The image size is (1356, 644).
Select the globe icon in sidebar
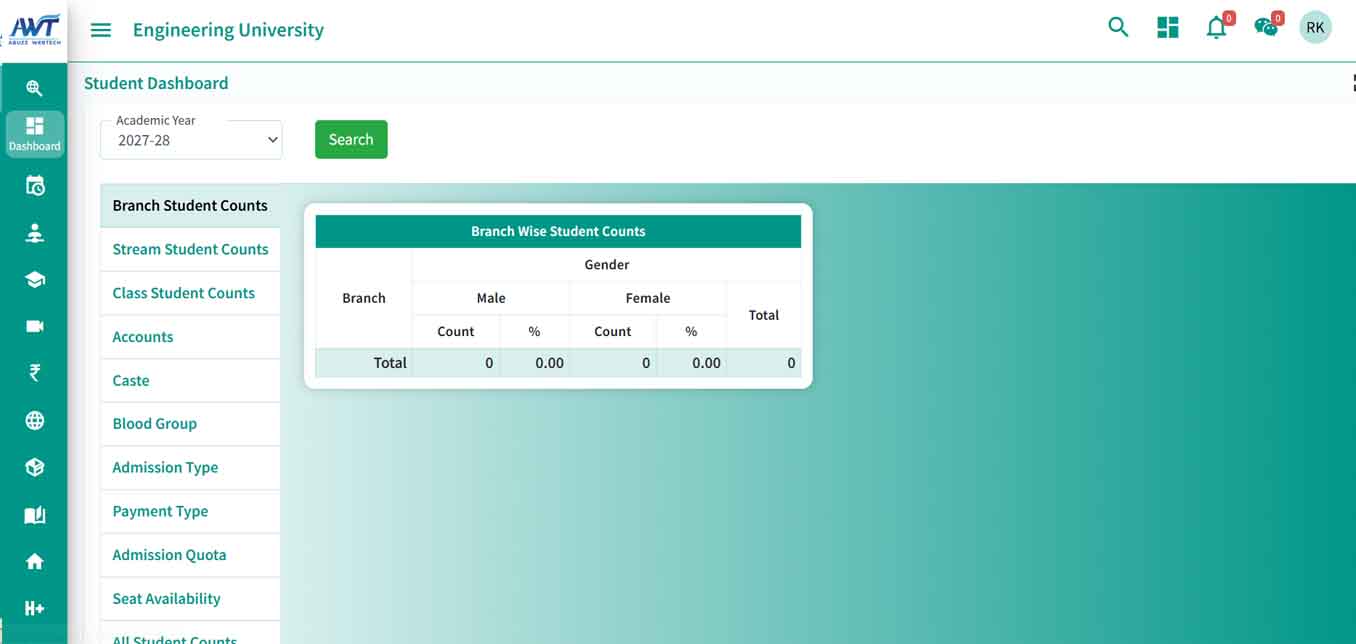[35, 421]
